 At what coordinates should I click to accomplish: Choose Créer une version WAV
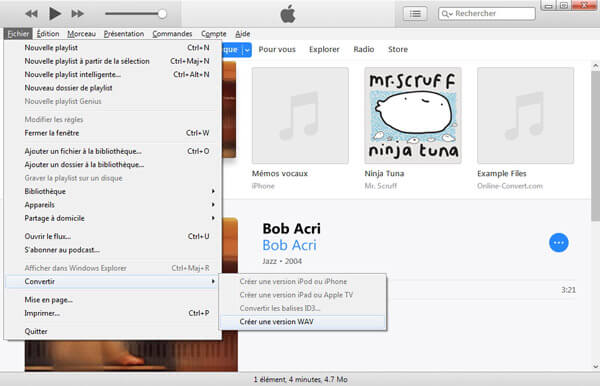click(x=303, y=322)
